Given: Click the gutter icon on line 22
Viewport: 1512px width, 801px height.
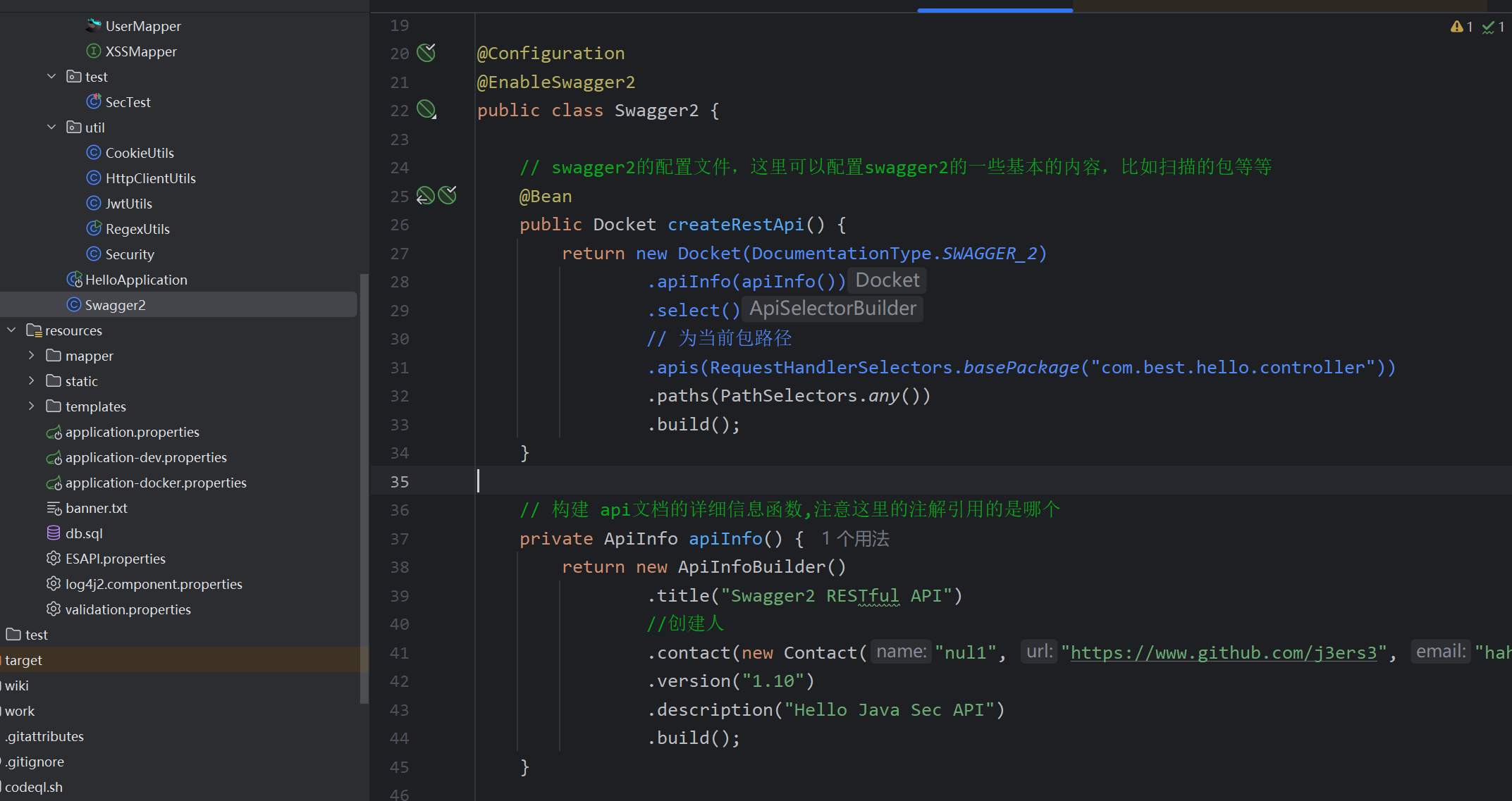Looking at the screenshot, I should [426, 110].
